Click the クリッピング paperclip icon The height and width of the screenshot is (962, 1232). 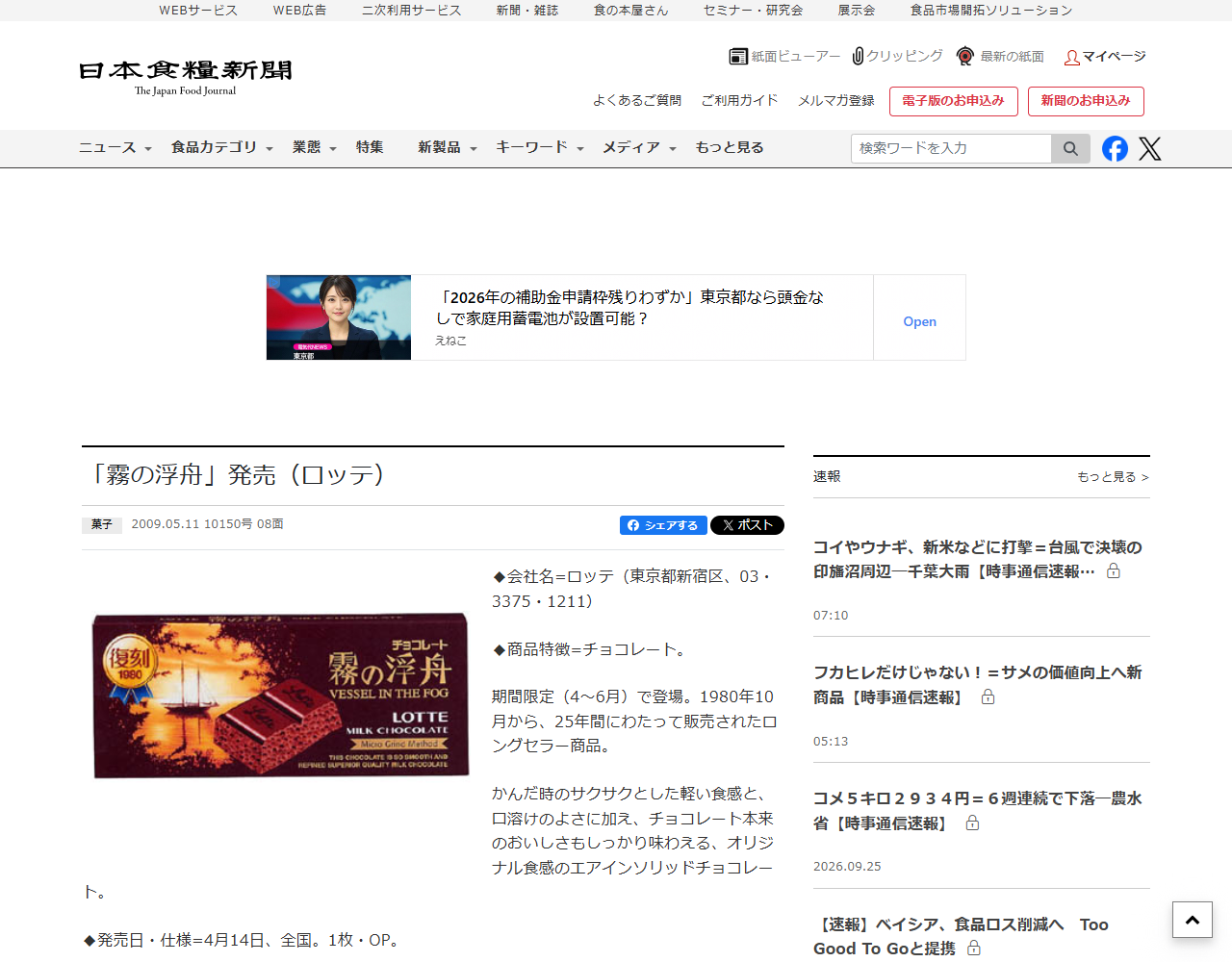[859, 56]
